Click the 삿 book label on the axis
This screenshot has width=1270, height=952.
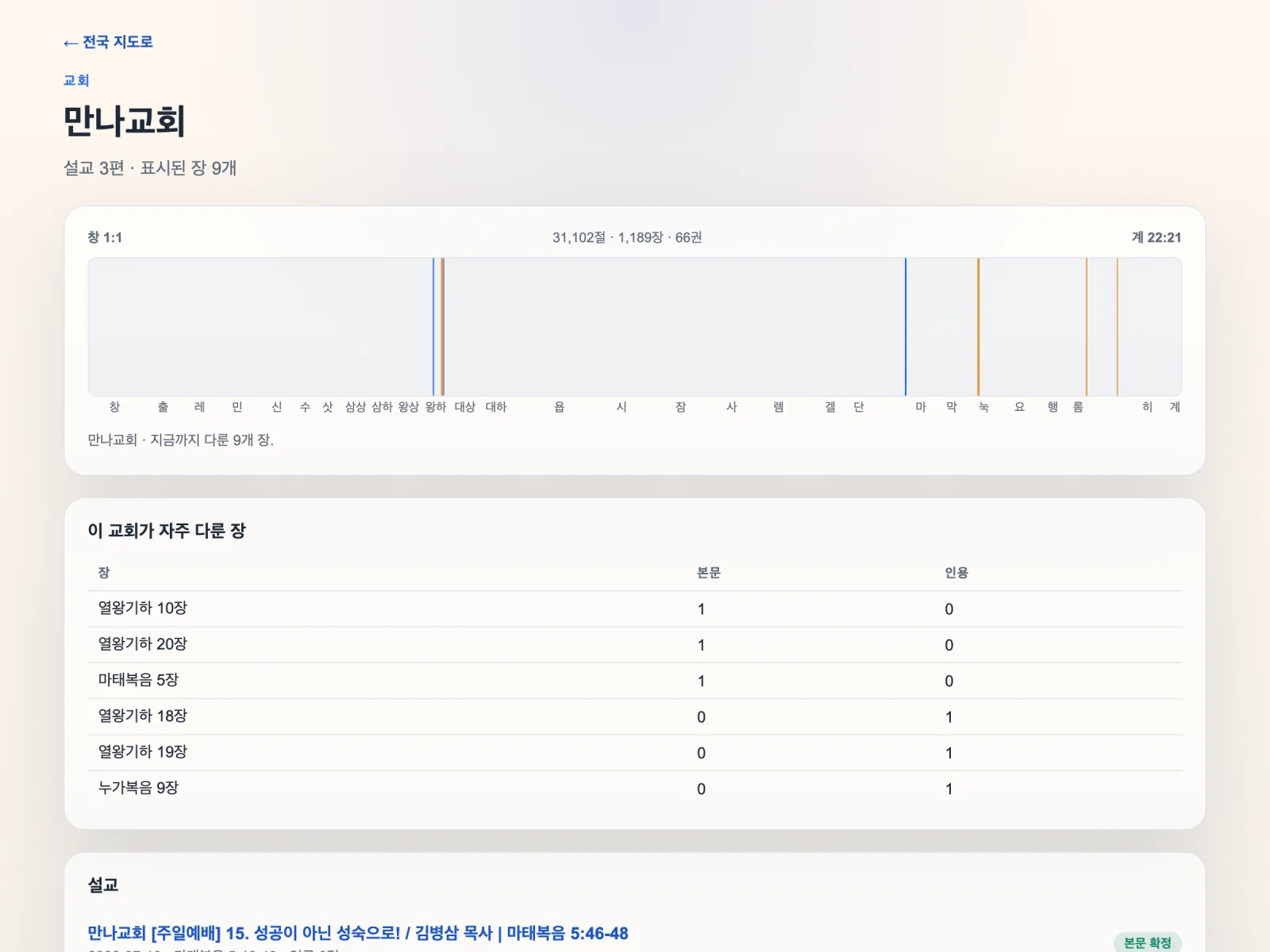pos(328,407)
